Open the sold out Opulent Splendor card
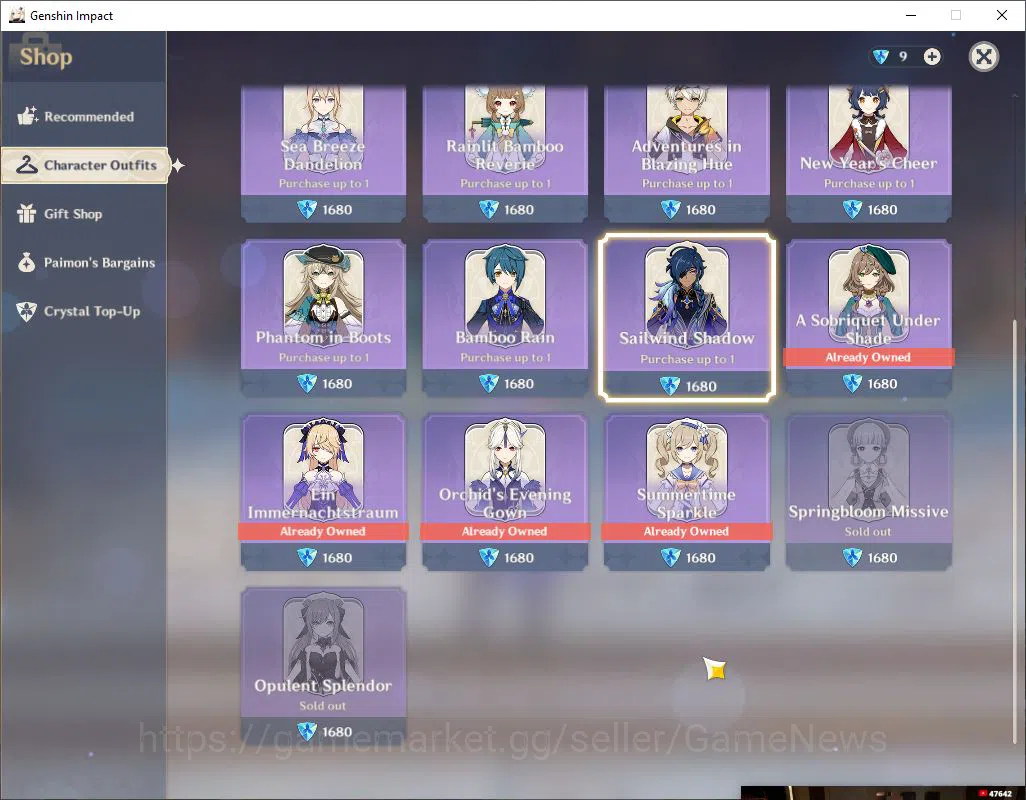The image size is (1026, 800). click(323, 666)
